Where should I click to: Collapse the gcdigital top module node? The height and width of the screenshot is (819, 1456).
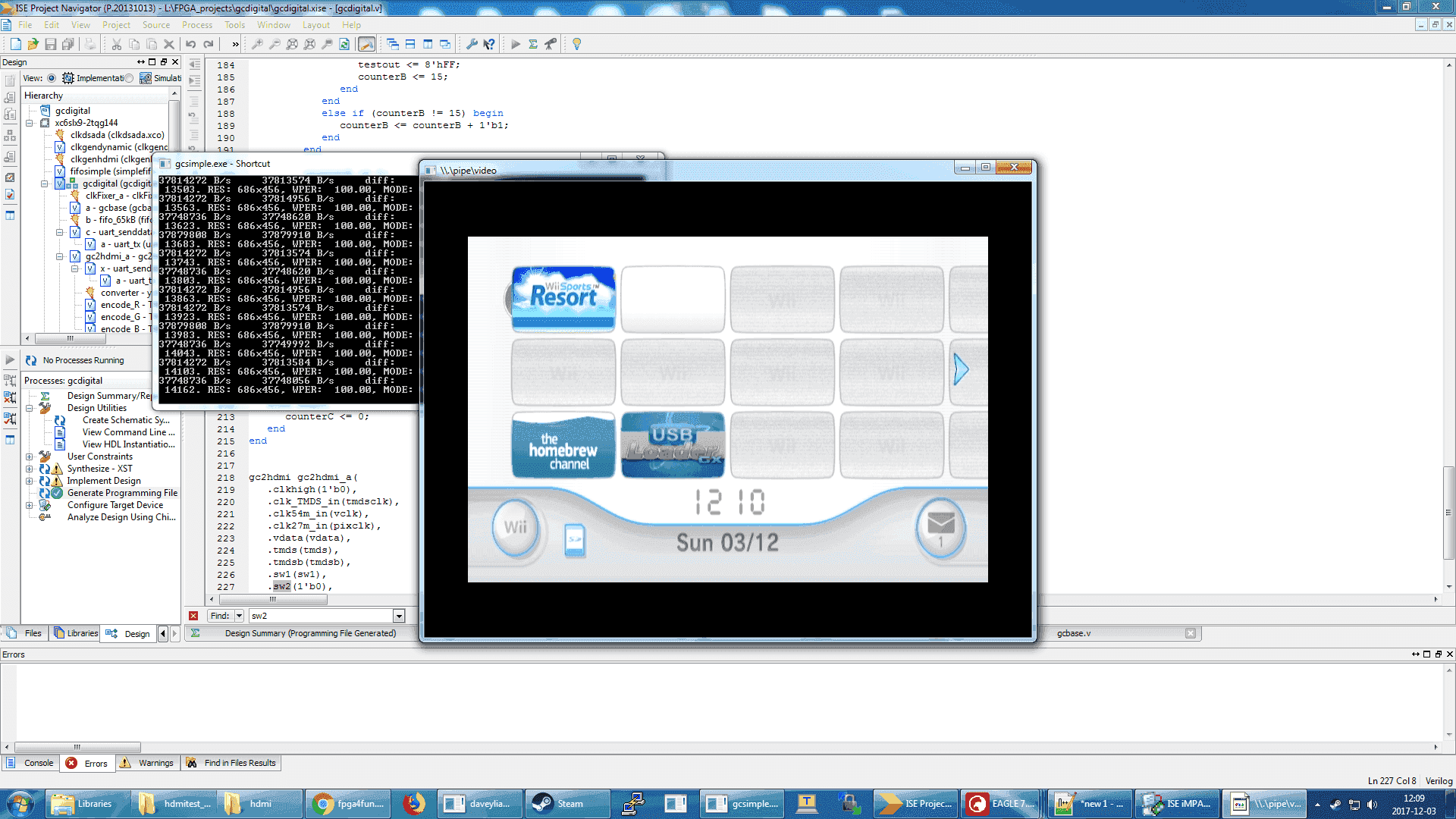[45, 184]
